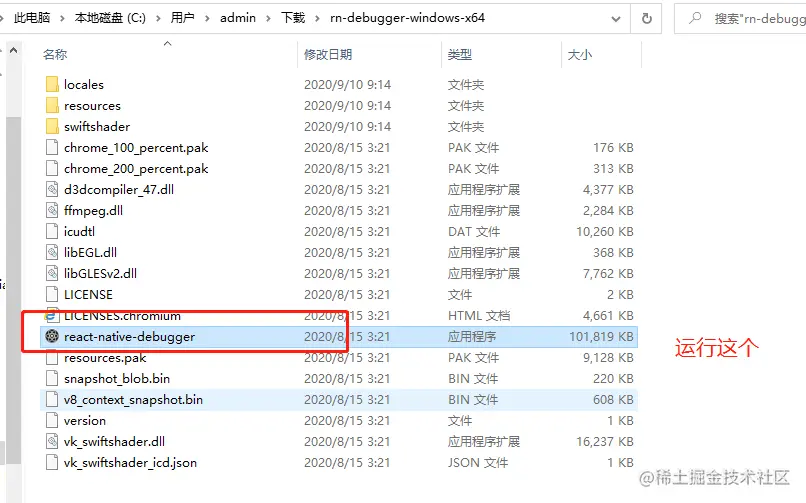Expand the chevron after 用户 breadcrumb

[x=207, y=18]
